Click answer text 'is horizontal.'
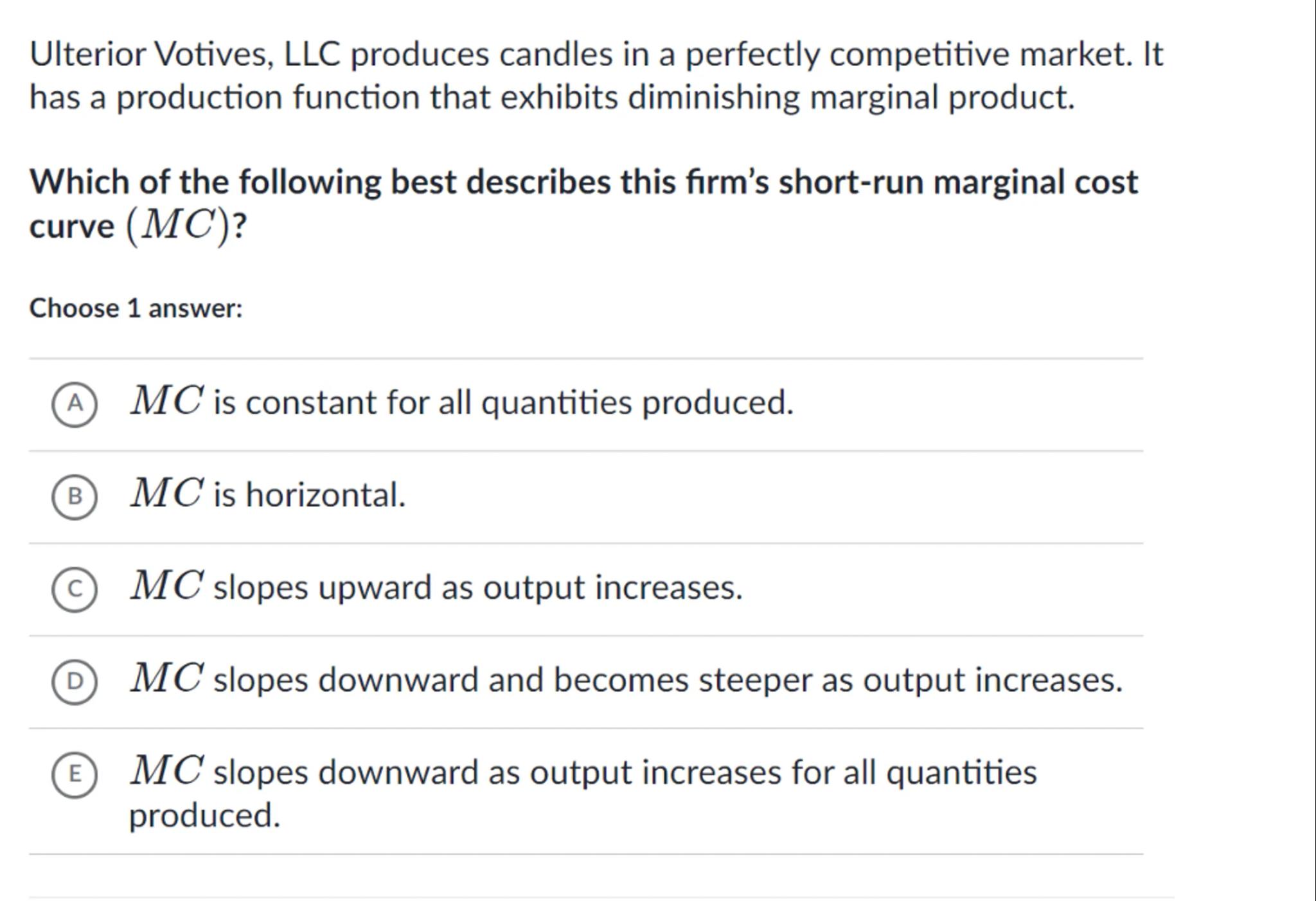 click(x=309, y=495)
